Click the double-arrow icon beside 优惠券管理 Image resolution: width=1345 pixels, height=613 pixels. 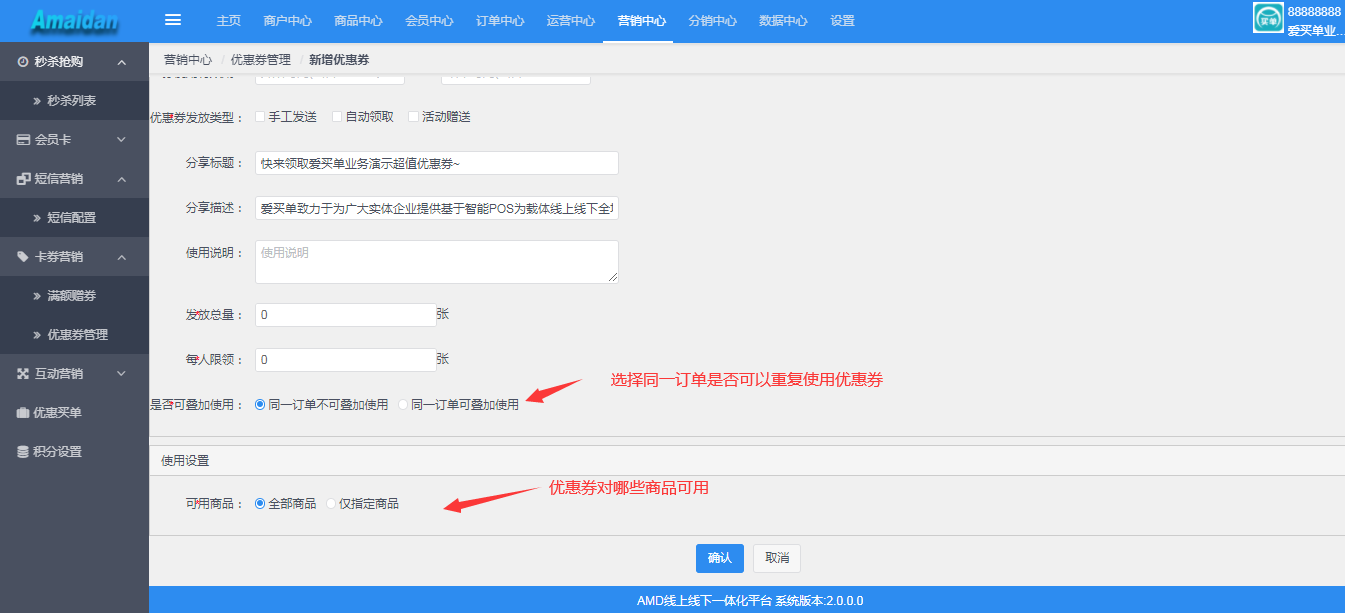(37, 335)
